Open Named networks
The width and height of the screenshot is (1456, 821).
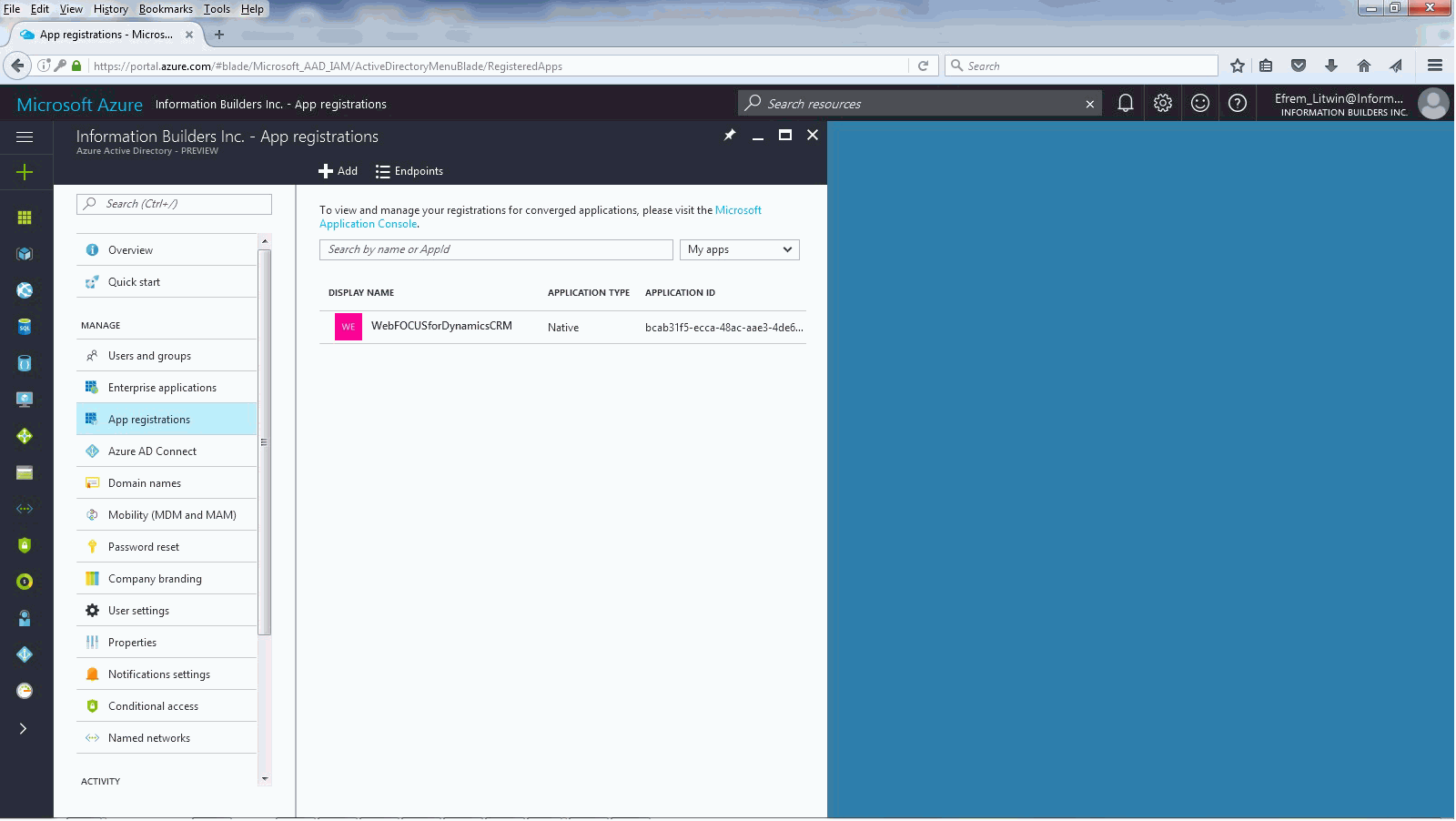167,738
